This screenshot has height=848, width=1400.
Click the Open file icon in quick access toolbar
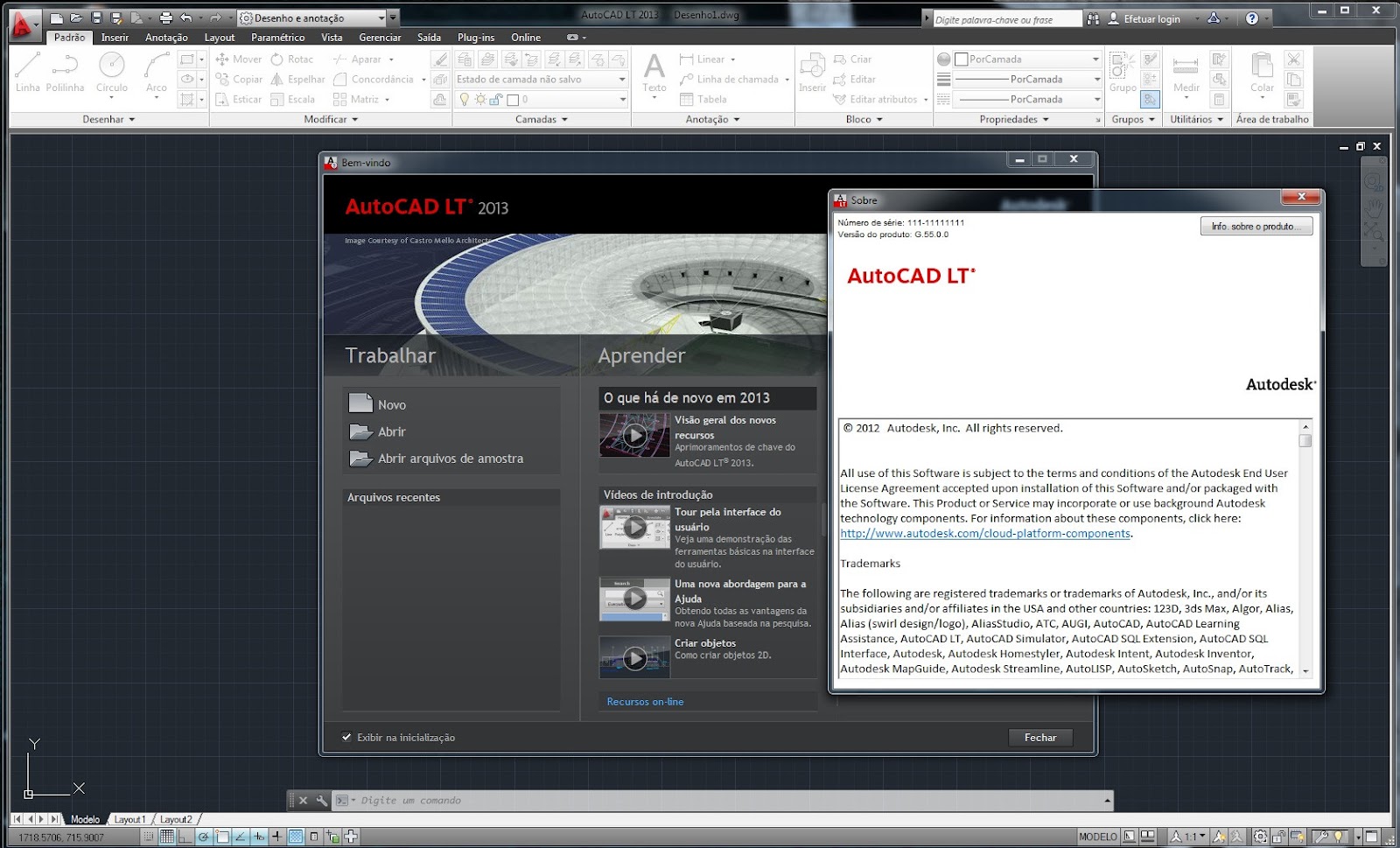[x=76, y=18]
